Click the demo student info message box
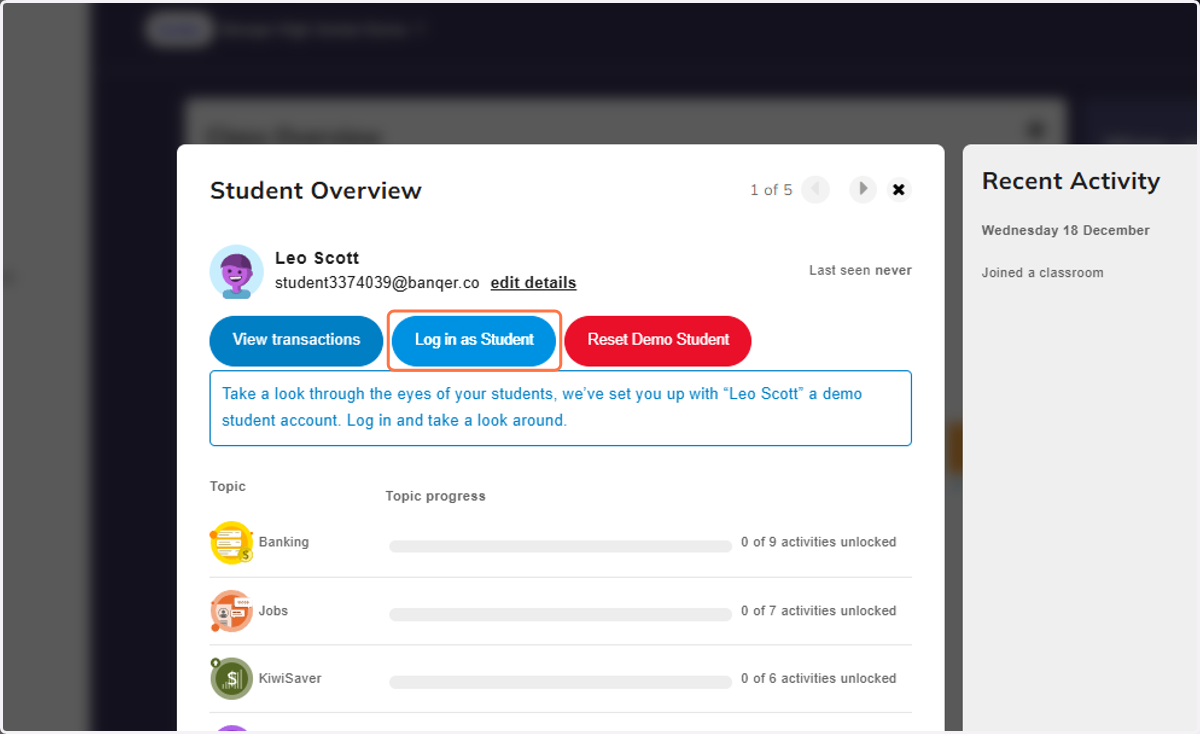Viewport: 1200px width, 734px height. [560, 408]
